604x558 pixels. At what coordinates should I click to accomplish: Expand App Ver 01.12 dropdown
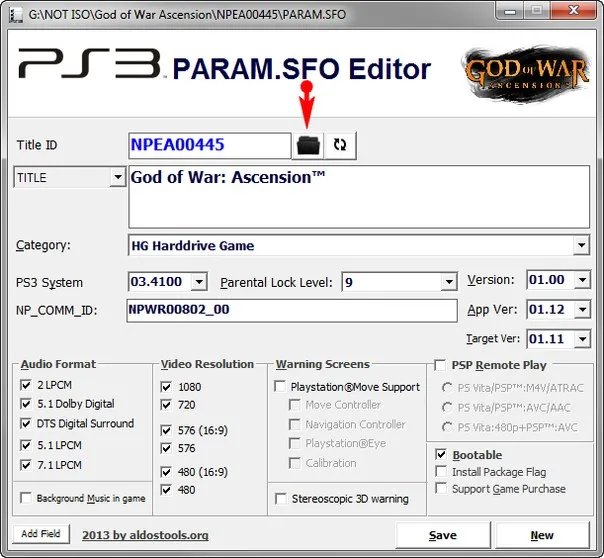[x=582, y=309]
